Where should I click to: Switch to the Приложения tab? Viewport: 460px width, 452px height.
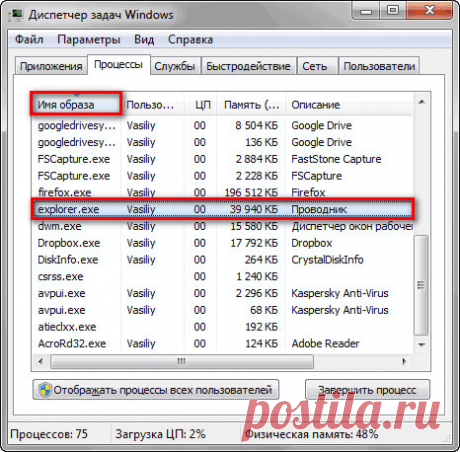click(x=51, y=66)
